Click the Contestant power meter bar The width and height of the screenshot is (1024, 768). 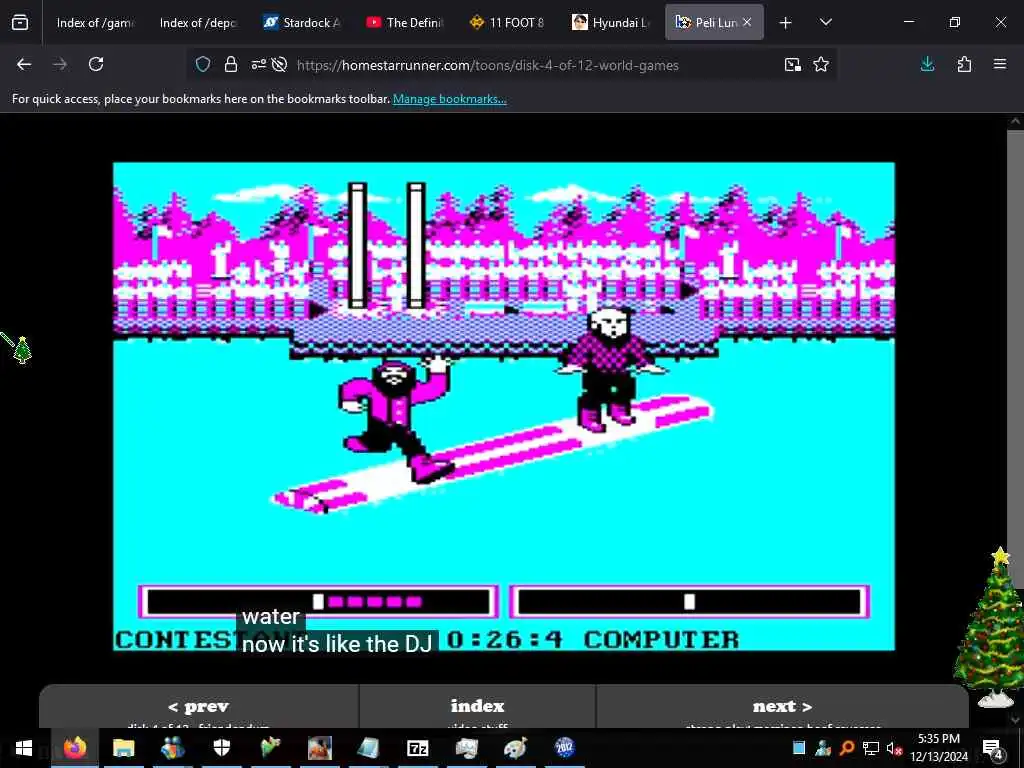tap(318, 601)
